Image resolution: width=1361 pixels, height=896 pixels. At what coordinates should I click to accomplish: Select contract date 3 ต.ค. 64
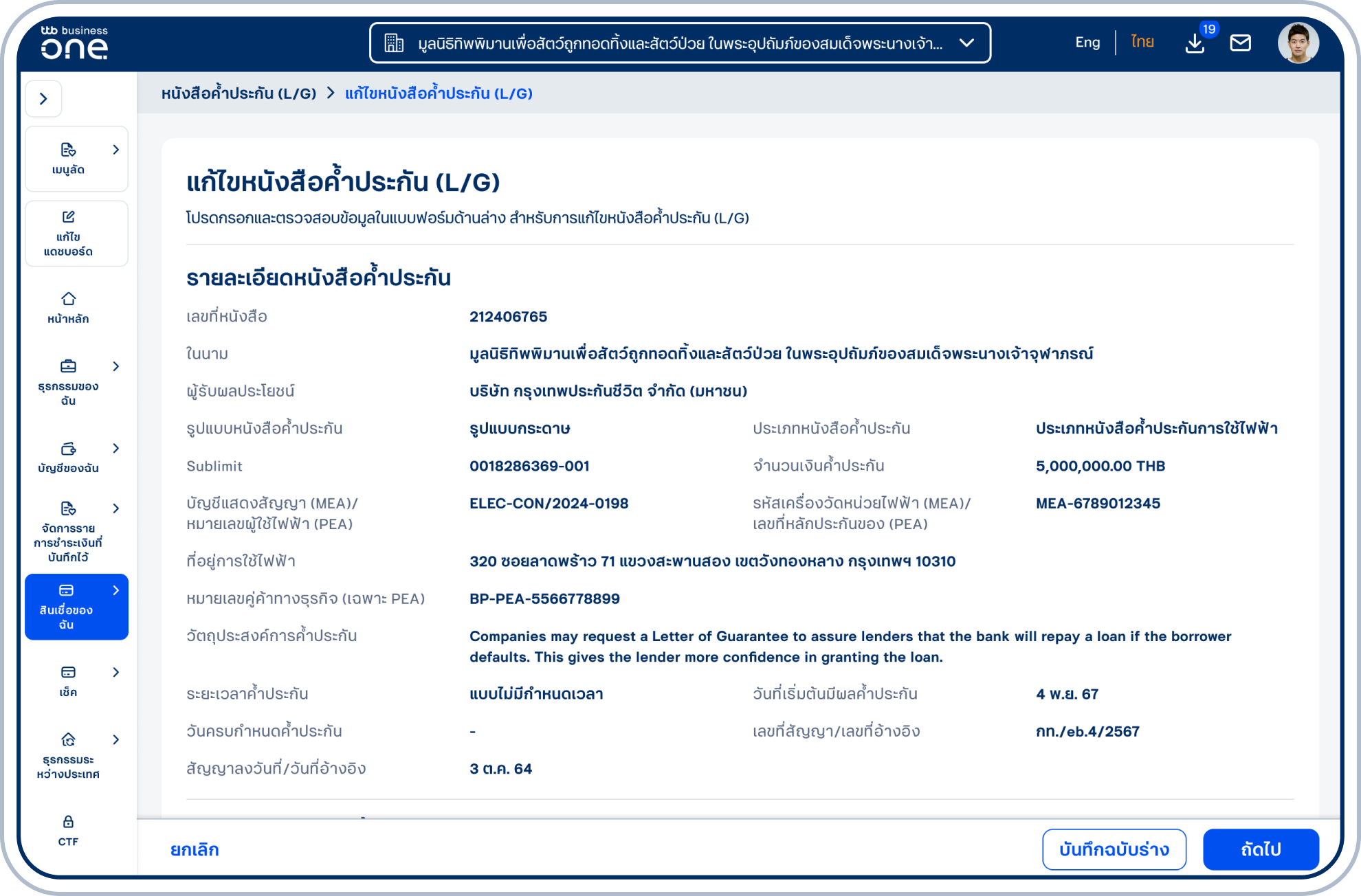point(500,769)
